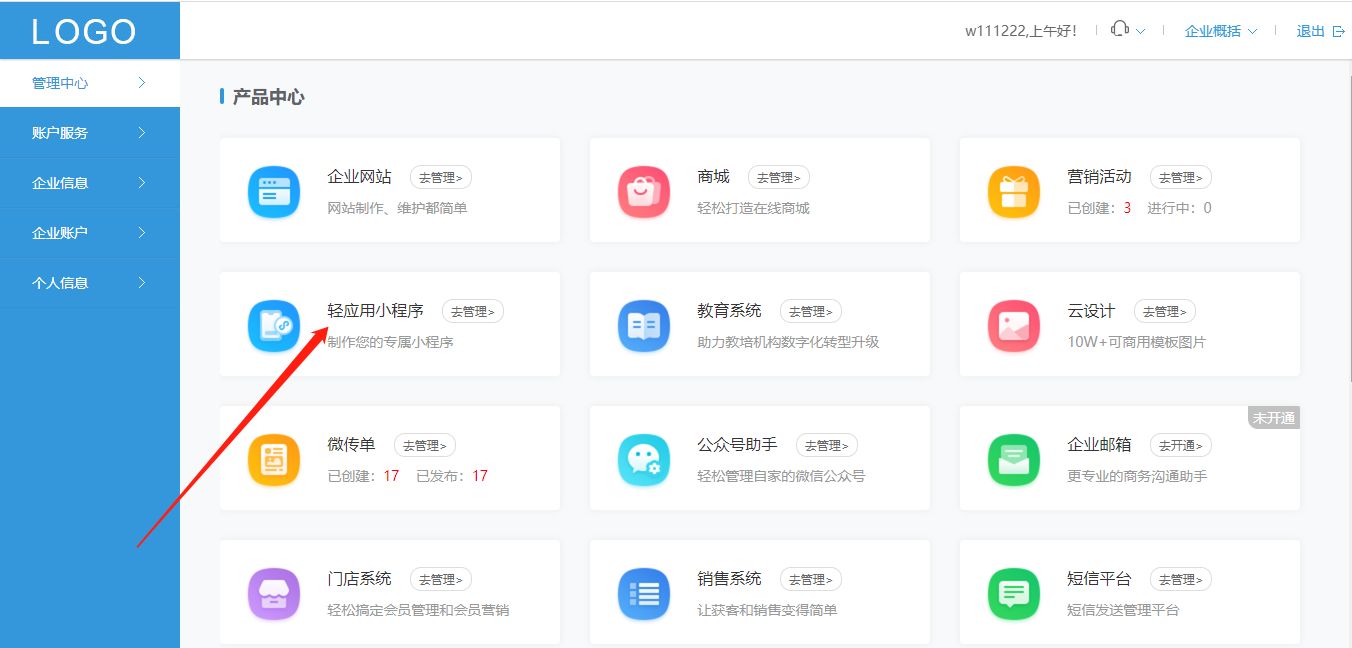Screen dimensions: 1352x648
Task: Click the 退出 logout arrow icon
Action: pos(1339,31)
